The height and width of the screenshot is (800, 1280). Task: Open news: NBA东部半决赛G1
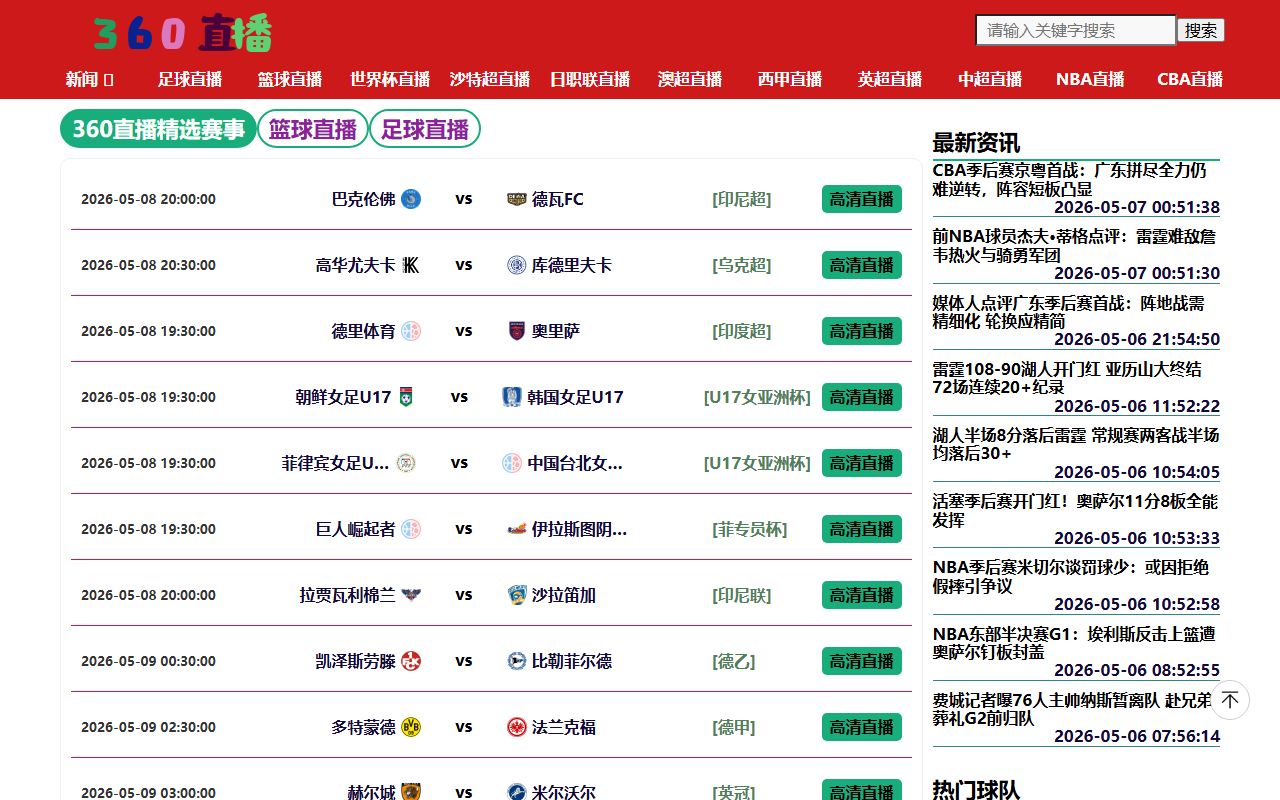(1075, 642)
